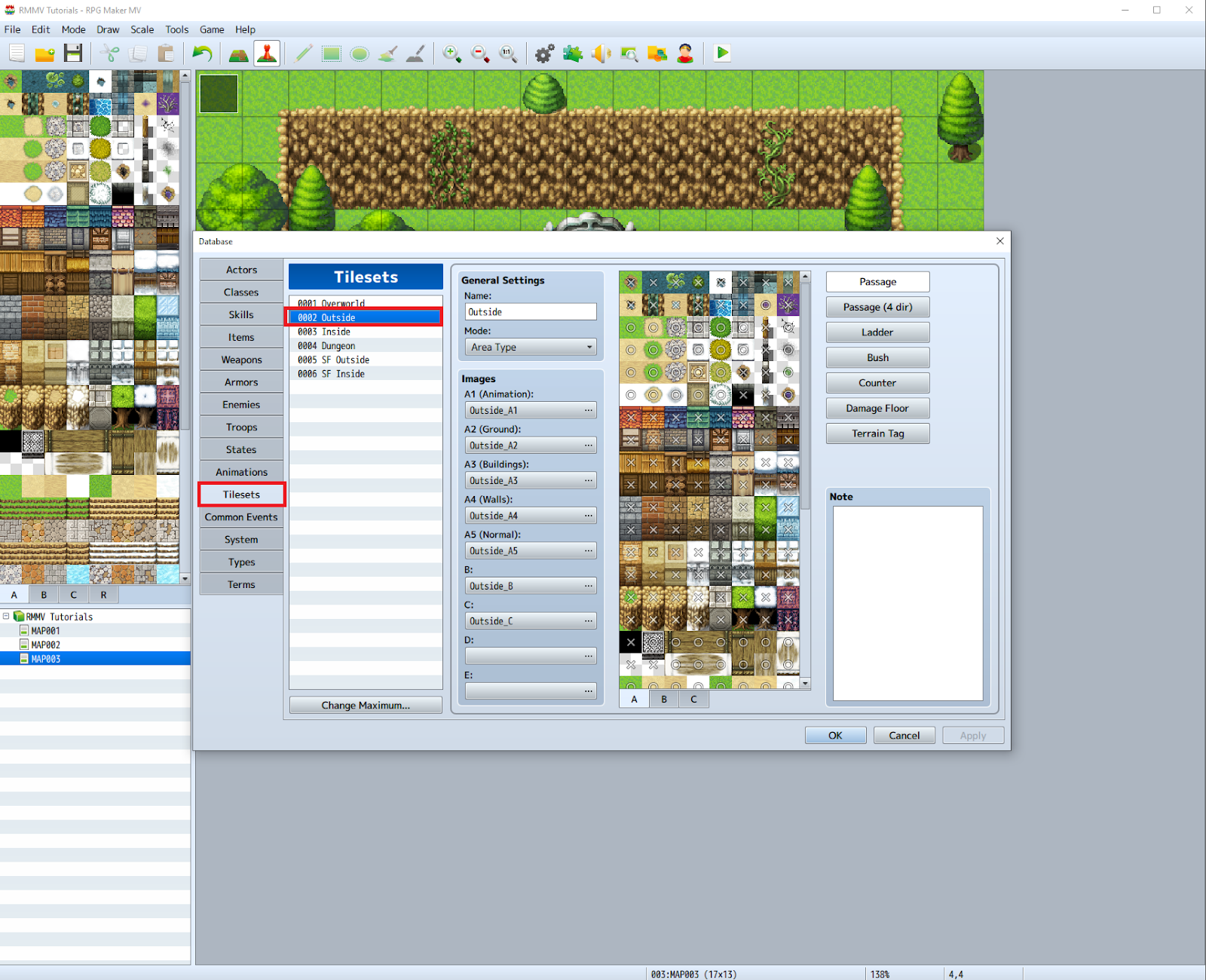Image resolution: width=1206 pixels, height=980 pixels.
Task: Select MAP002 in the map tree
Action: [45, 645]
